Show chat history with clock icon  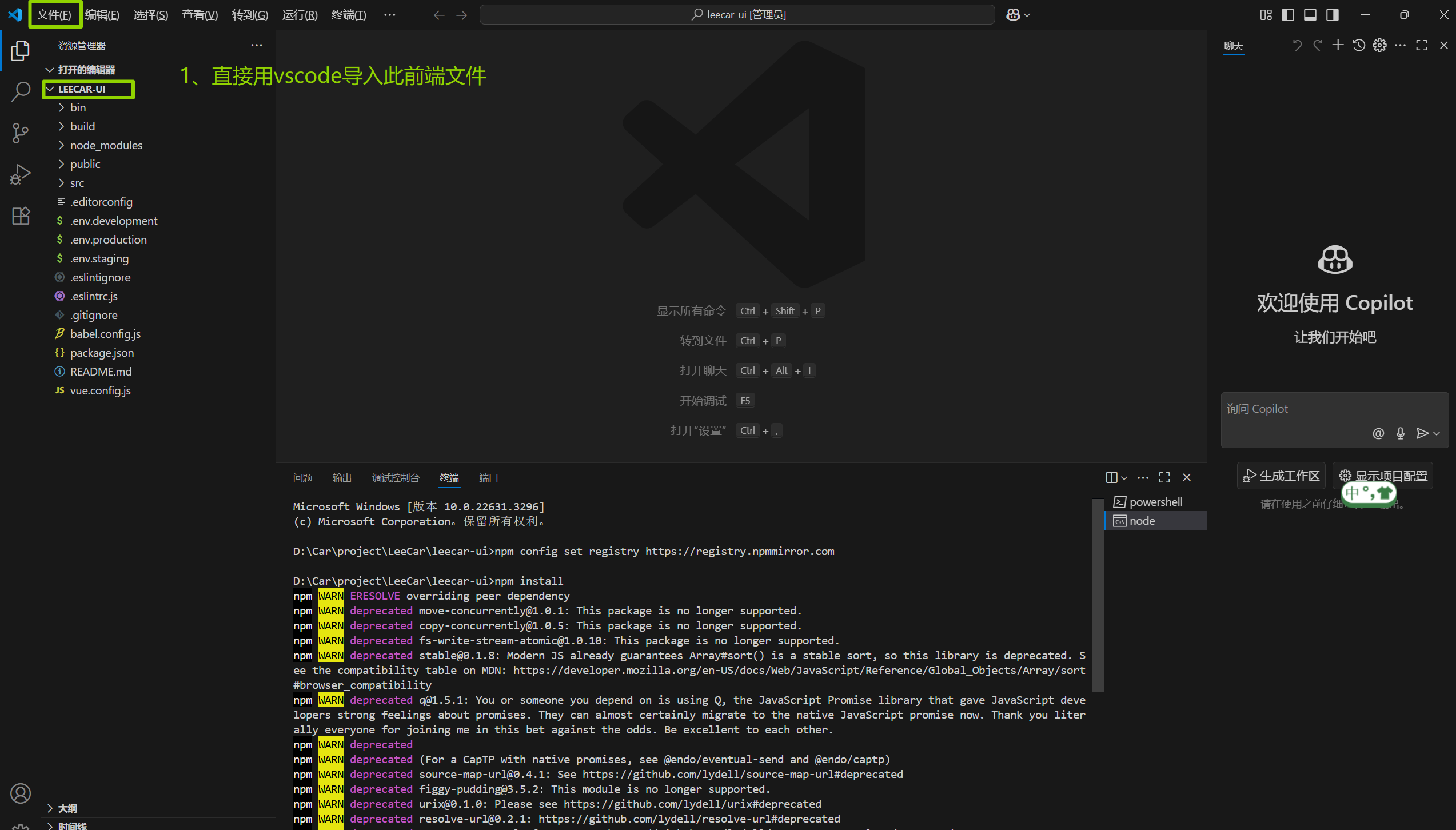pos(1359,45)
